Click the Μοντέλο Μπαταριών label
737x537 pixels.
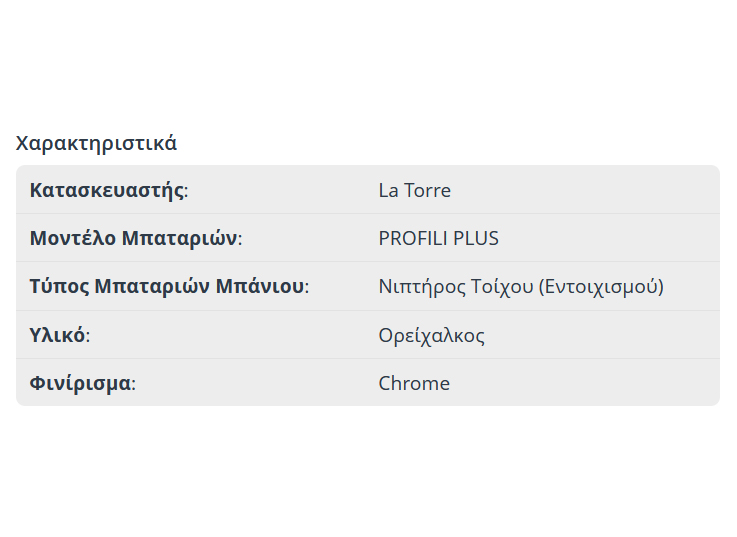(x=135, y=239)
